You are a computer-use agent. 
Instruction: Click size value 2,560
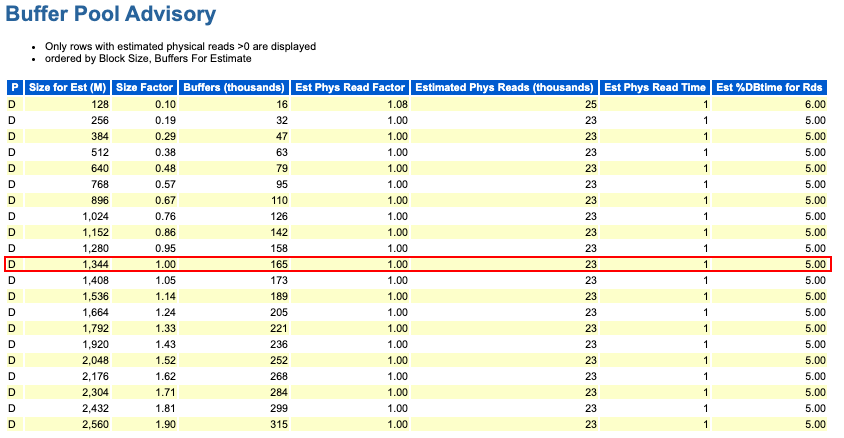coord(95,424)
